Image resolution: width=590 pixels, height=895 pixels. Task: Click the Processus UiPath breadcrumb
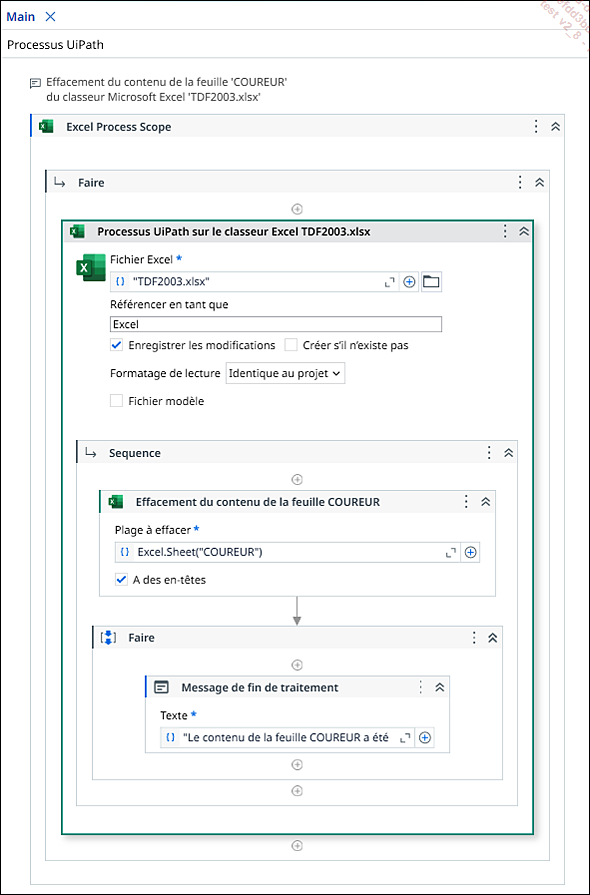(55, 44)
